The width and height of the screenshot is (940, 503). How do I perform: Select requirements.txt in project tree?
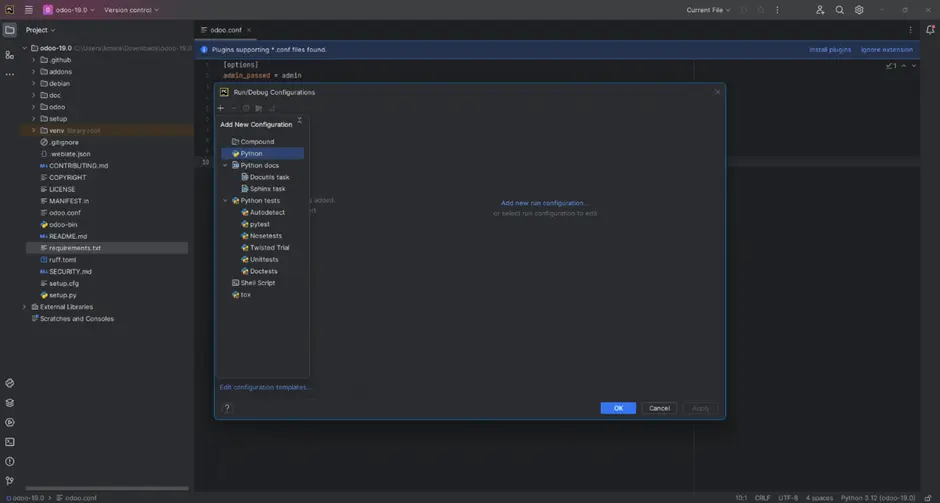point(107,248)
